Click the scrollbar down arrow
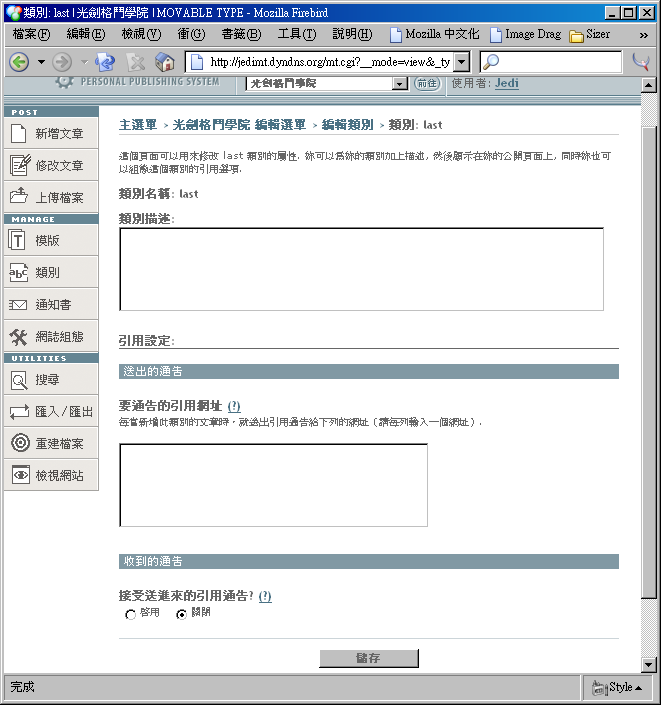The image size is (661, 705). click(648, 665)
